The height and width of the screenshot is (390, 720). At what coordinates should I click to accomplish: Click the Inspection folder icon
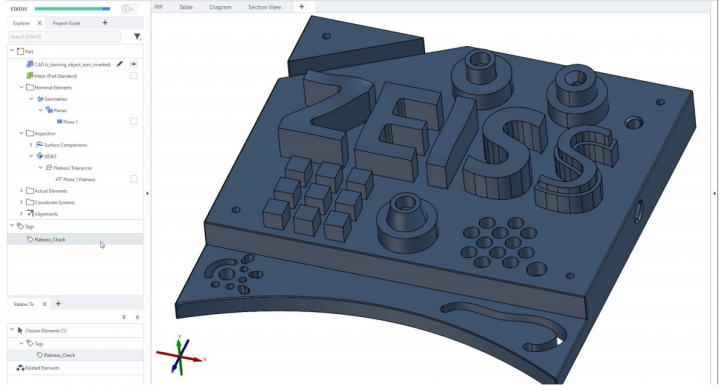tap(30, 133)
